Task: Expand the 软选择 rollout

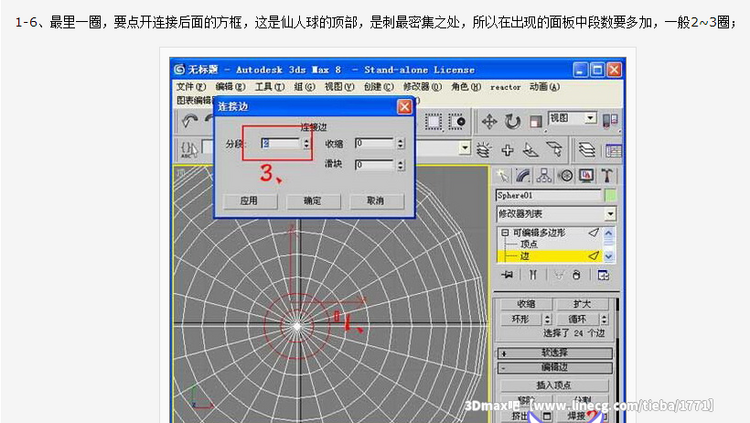Action: coord(555,353)
